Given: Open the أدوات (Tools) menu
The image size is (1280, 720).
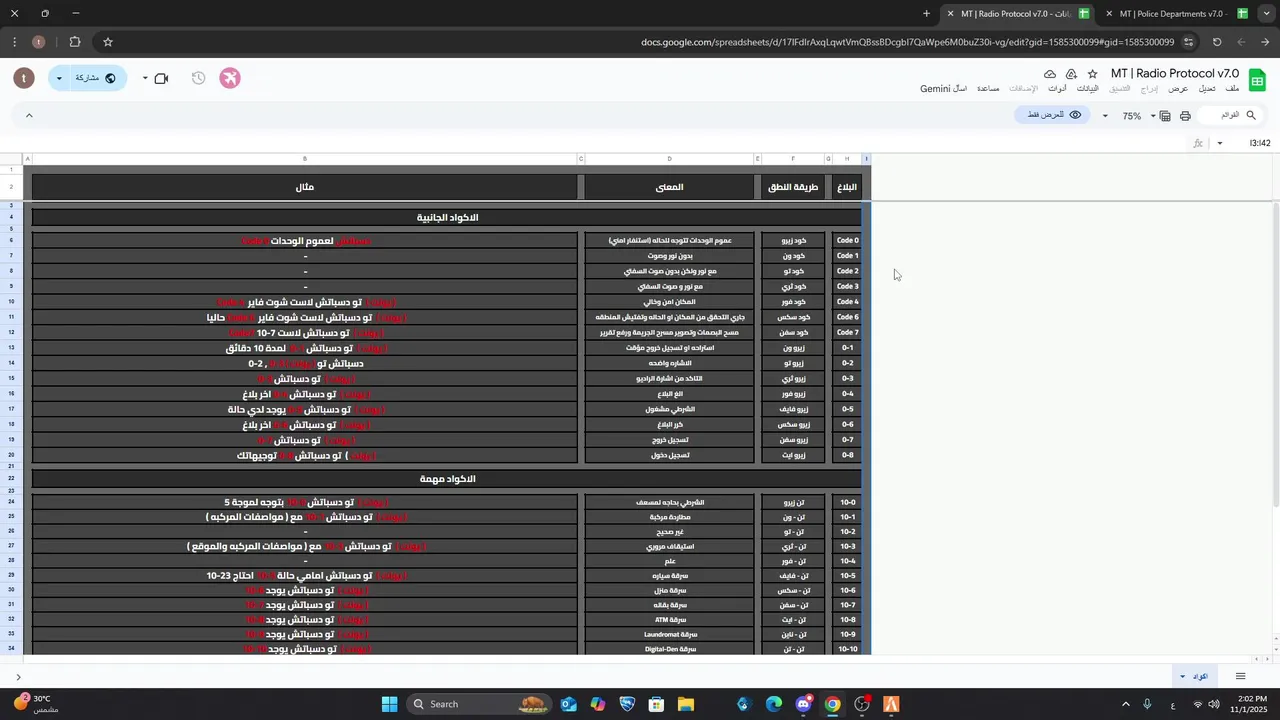Looking at the screenshot, I should (1056, 89).
